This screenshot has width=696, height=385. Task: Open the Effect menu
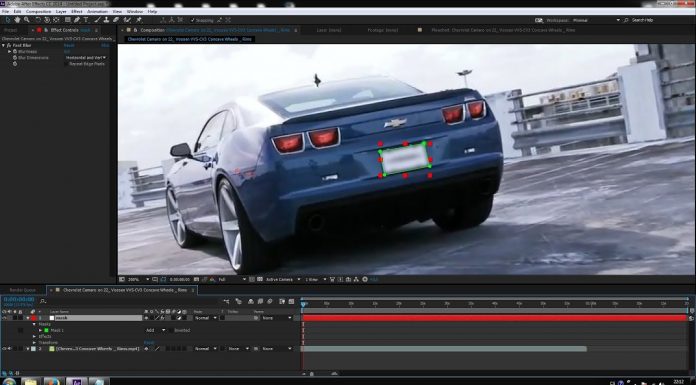click(x=77, y=11)
